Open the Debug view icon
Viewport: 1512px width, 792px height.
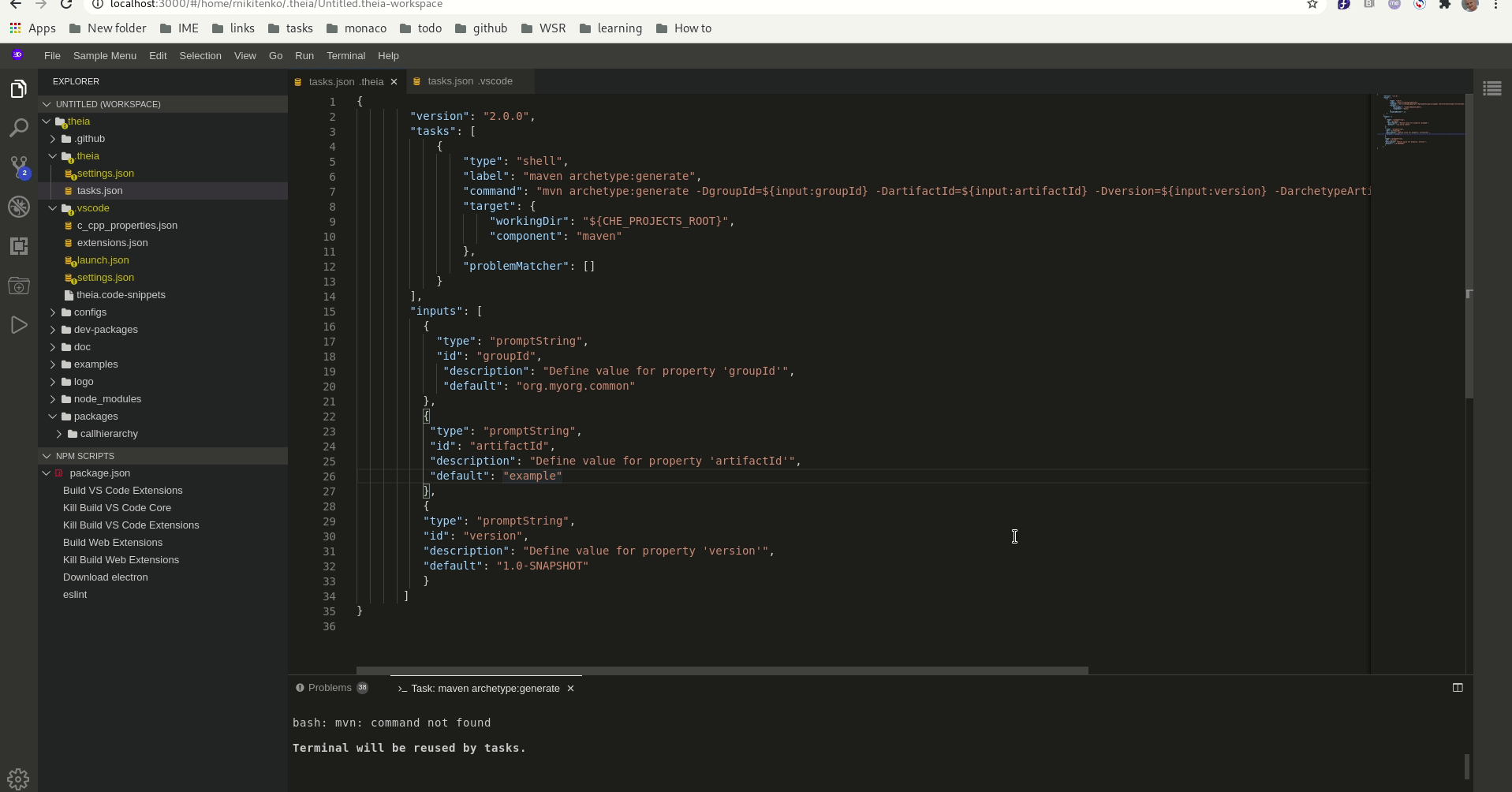[19, 207]
